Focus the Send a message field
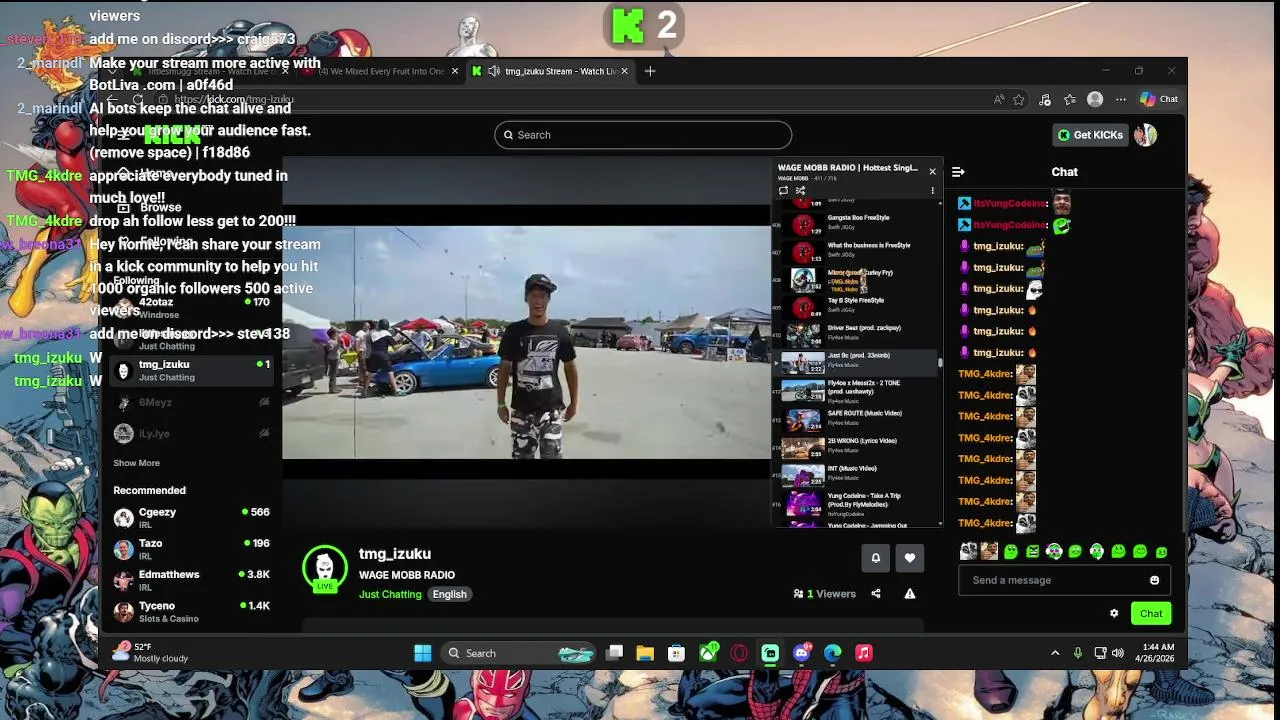The image size is (1280, 720). (x=1064, y=580)
